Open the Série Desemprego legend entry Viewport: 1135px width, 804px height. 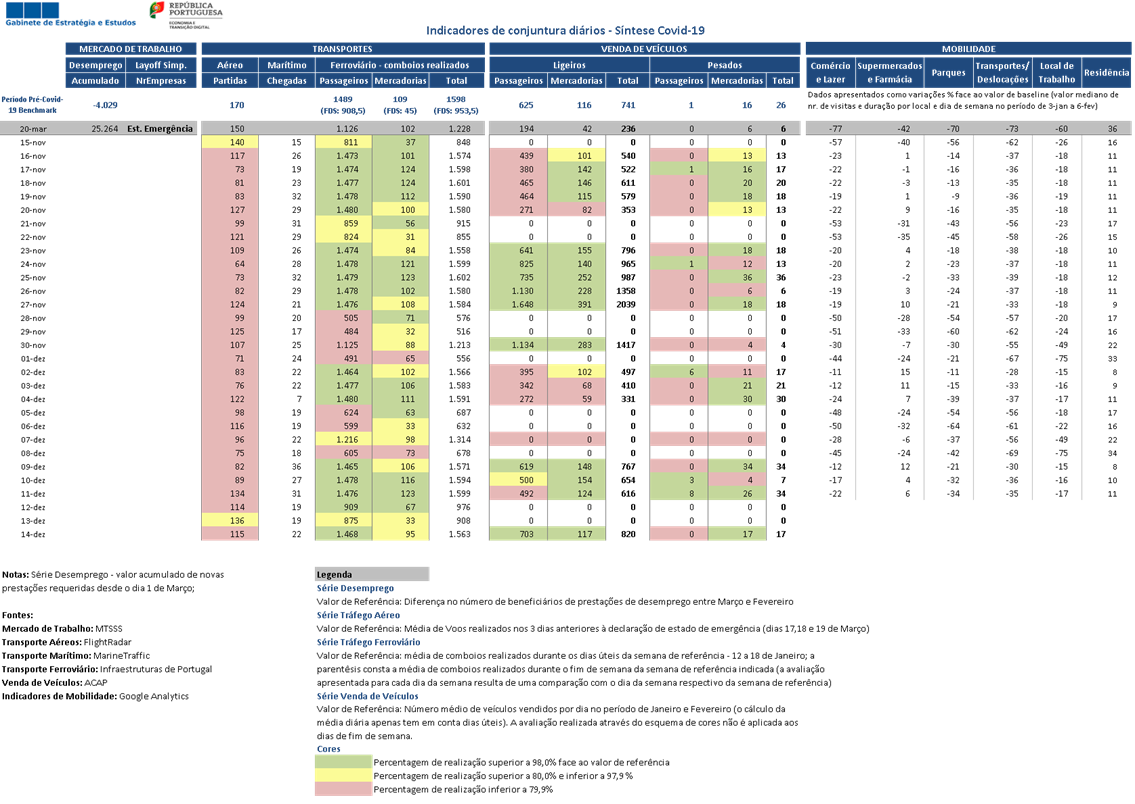(355, 589)
